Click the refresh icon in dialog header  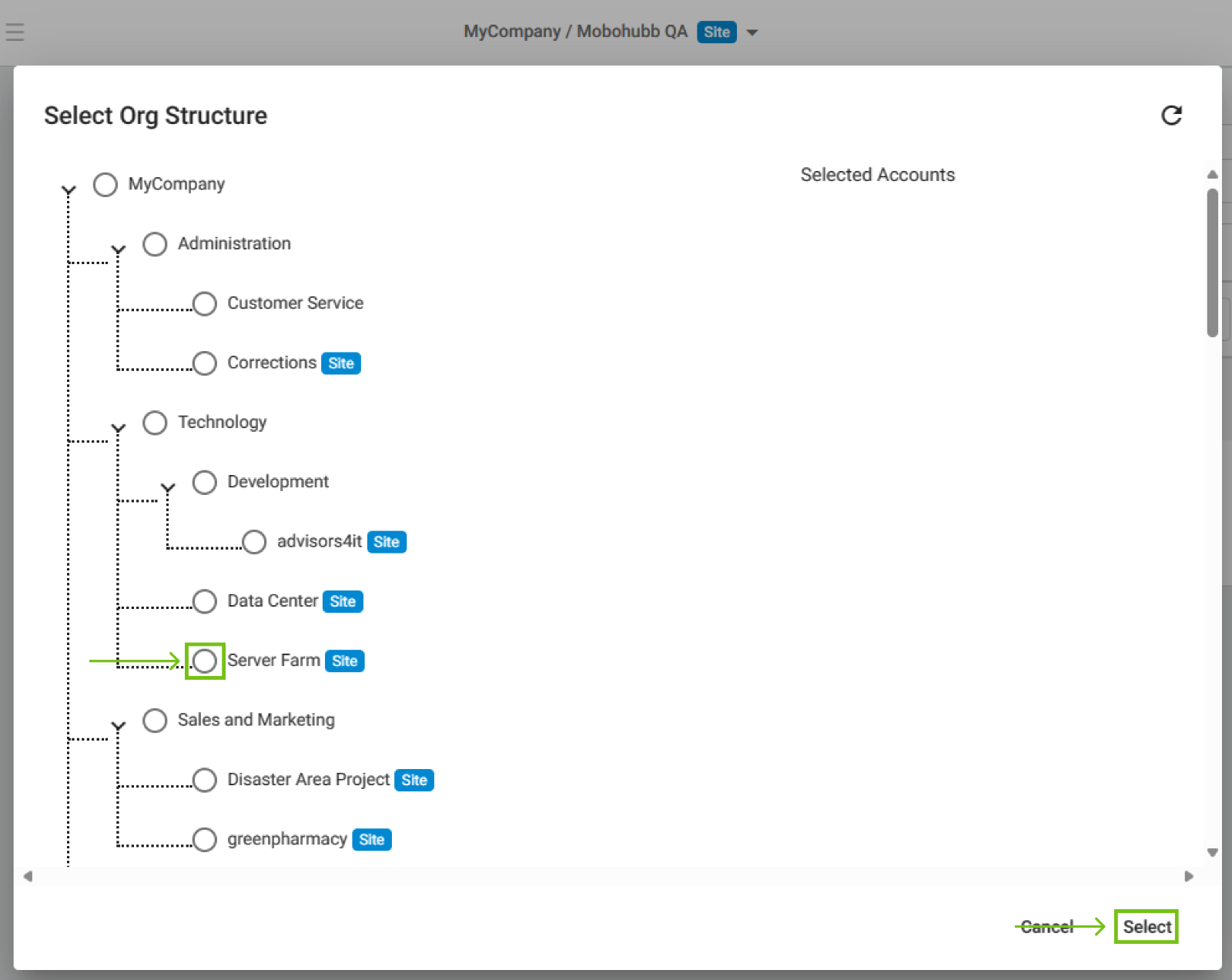click(1171, 115)
